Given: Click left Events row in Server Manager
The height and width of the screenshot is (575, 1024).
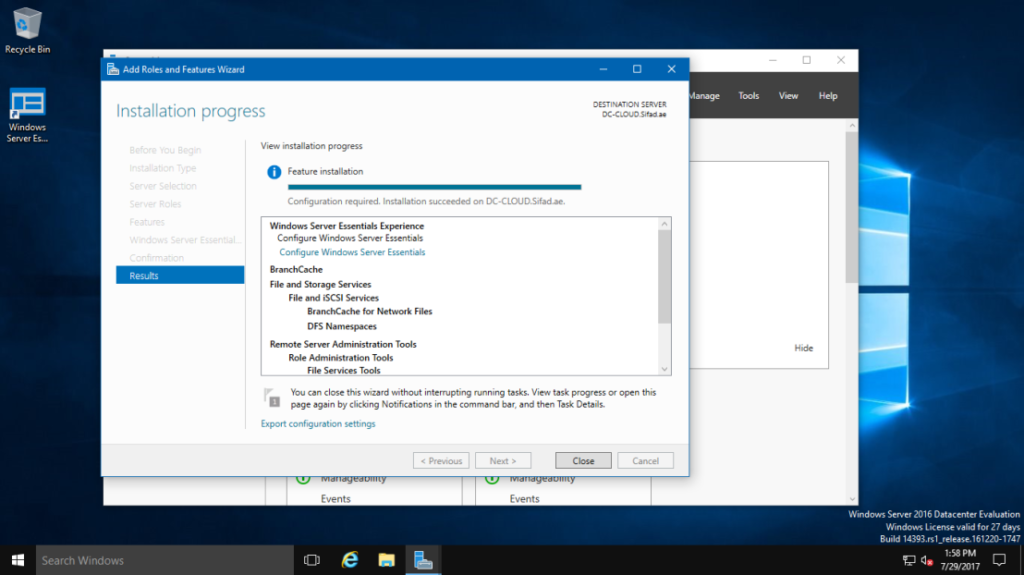Looking at the screenshot, I should (336, 499).
